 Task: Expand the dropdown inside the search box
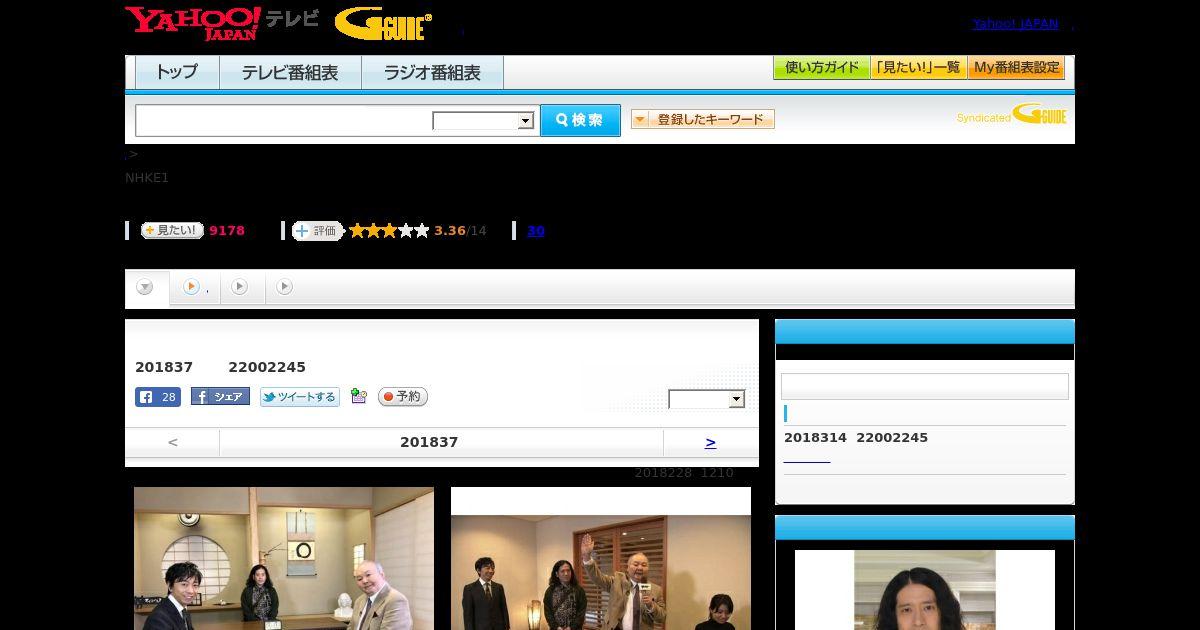coord(484,121)
